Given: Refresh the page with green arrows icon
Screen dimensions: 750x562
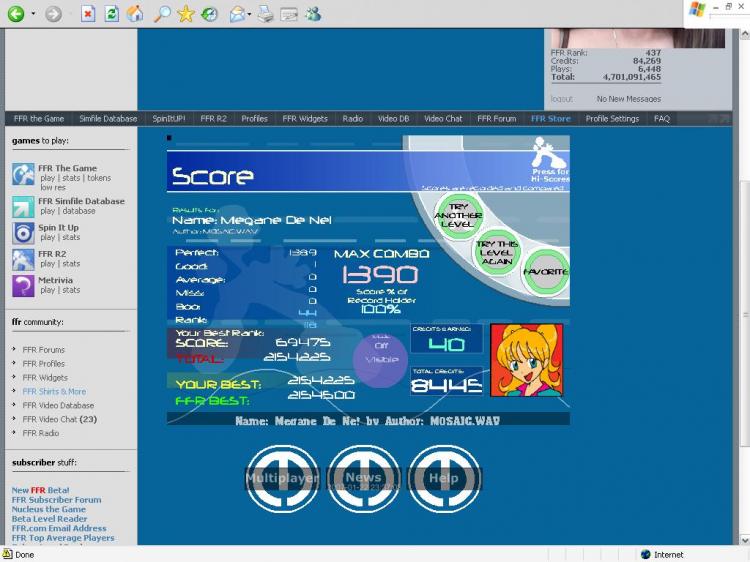Looking at the screenshot, I should point(111,14).
